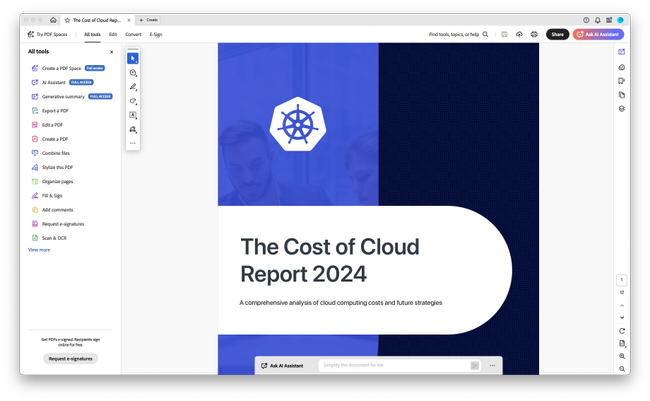Click the upload to cloud icon
Image resolution: width=650 pixels, height=401 pixels.
point(519,34)
